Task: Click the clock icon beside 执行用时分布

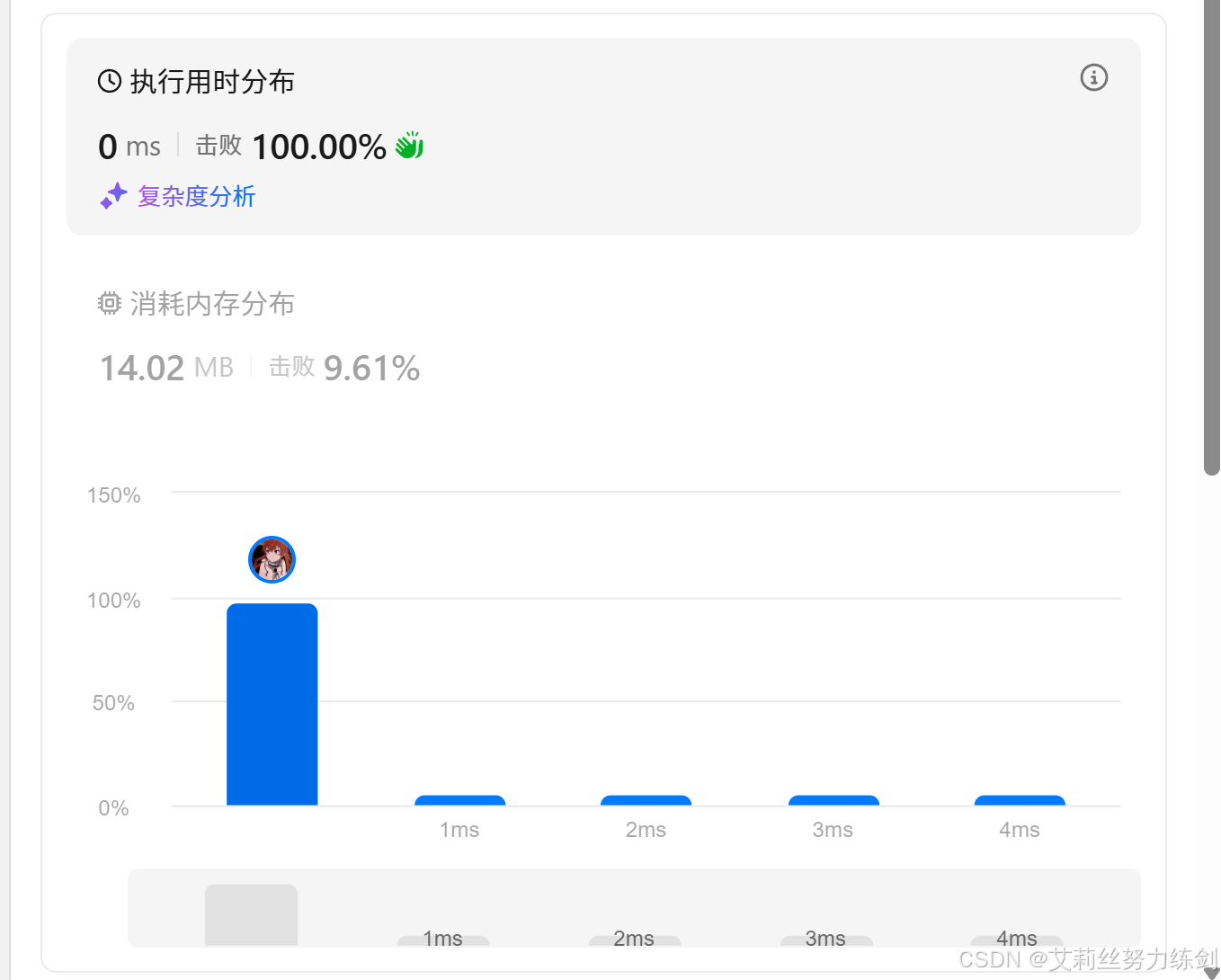Action: (110, 82)
